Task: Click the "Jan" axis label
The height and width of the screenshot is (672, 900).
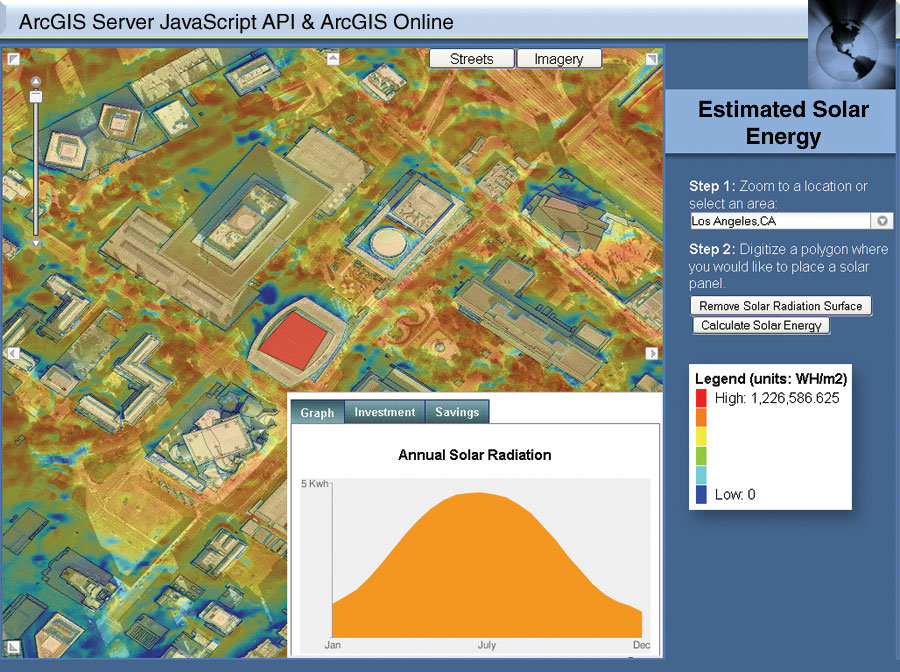Action: (333, 645)
